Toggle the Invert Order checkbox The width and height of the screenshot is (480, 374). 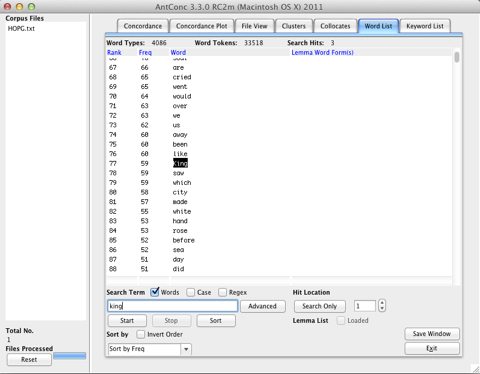(x=141, y=334)
